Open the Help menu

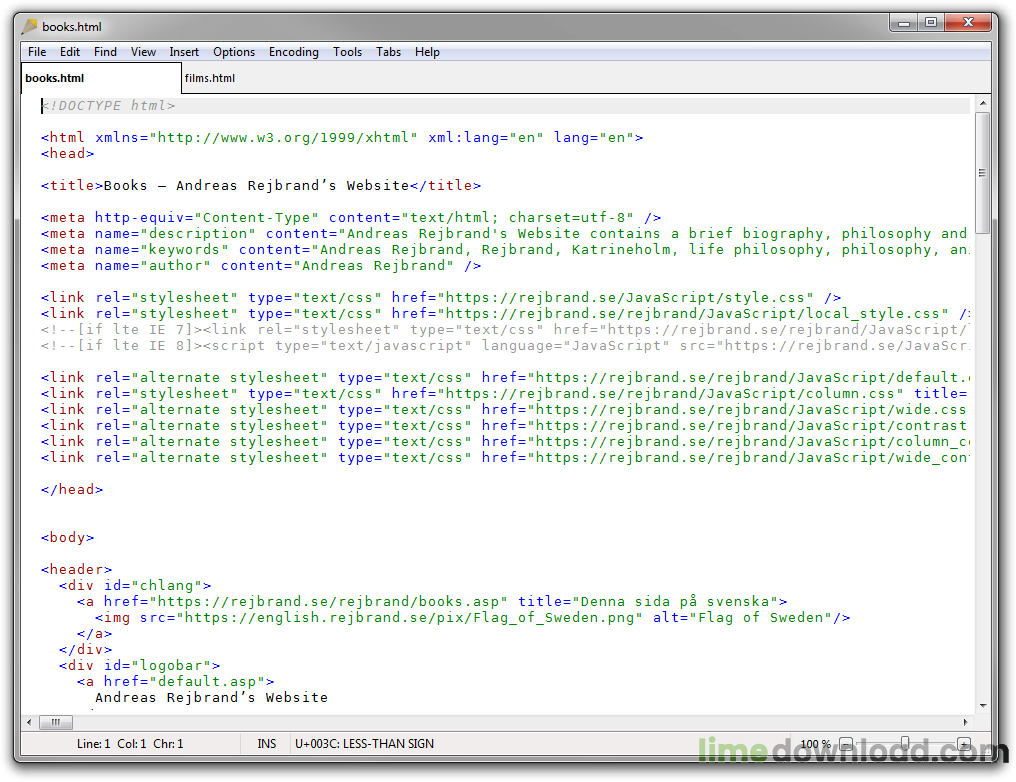(427, 52)
